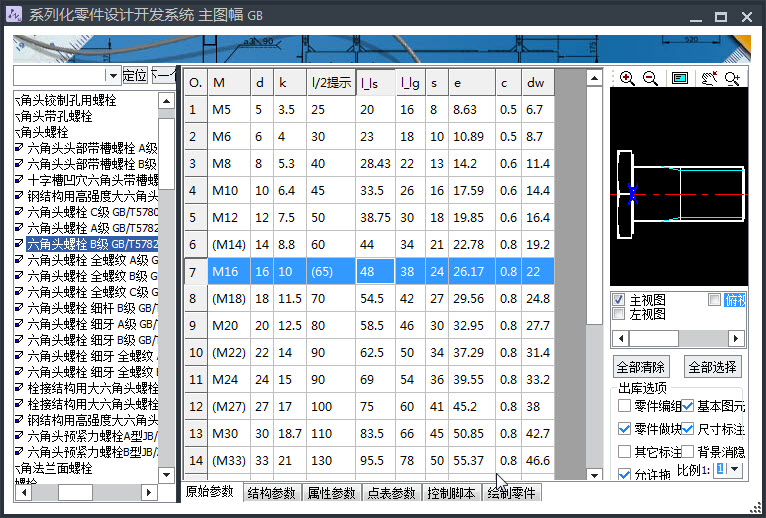The height and width of the screenshot is (518, 766).
Task: Click icon beside 十字槽凹穴六角头 list item
Action: [x=19, y=180]
